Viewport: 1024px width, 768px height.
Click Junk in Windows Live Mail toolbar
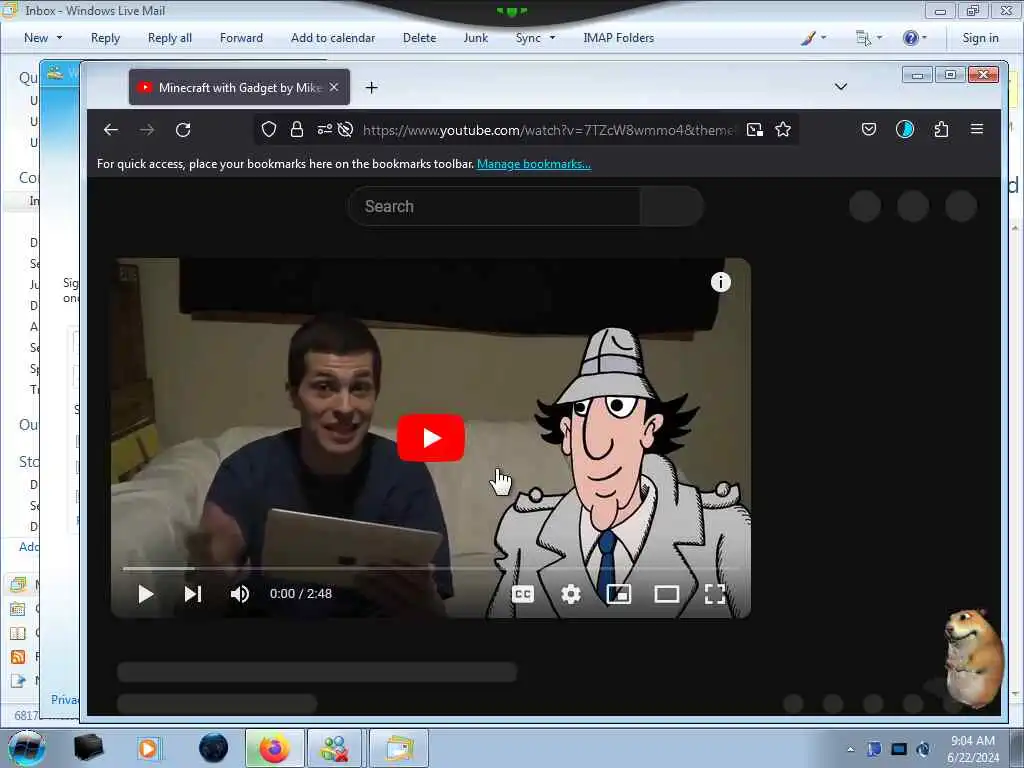point(475,38)
